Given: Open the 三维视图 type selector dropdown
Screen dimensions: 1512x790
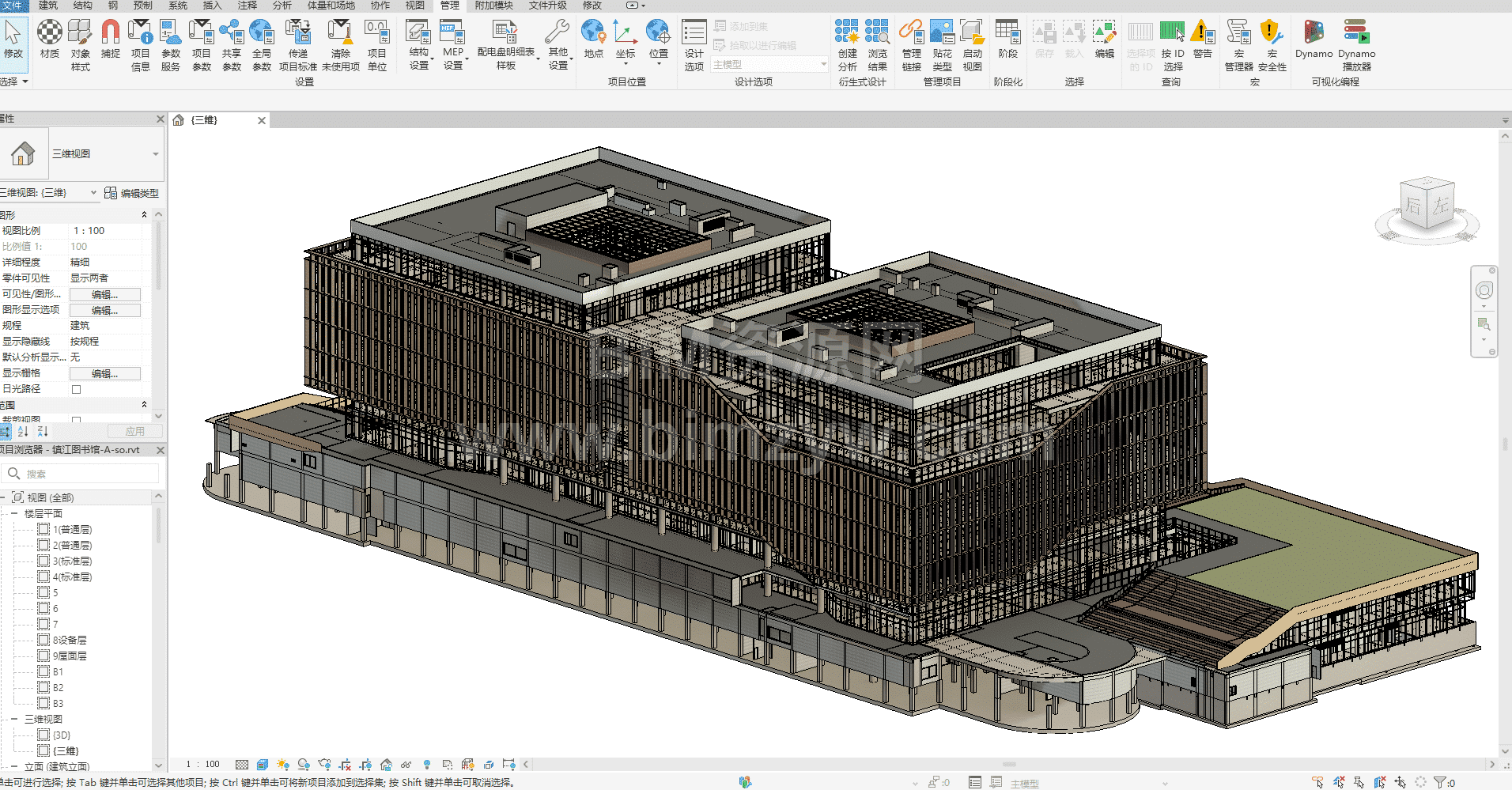Looking at the screenshot, I should 155,154.
